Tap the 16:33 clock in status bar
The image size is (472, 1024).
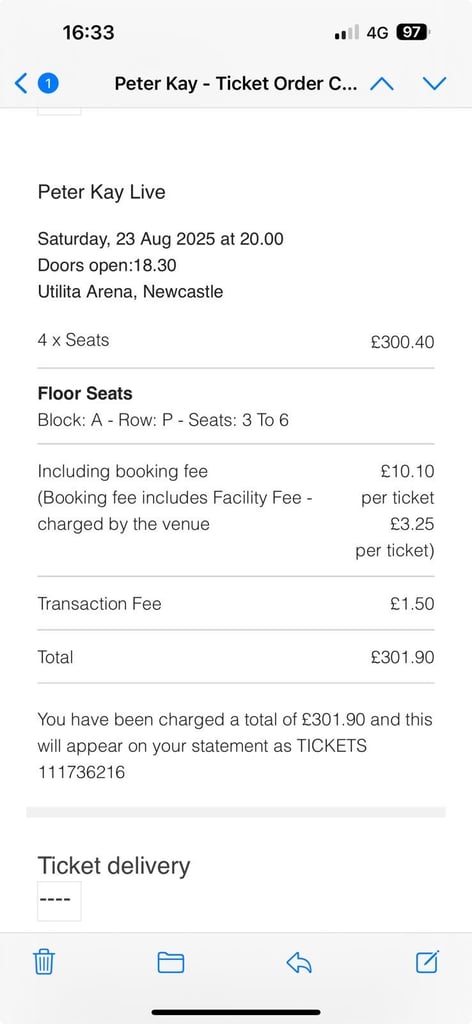pyautogui.click(x=88, y=32)
